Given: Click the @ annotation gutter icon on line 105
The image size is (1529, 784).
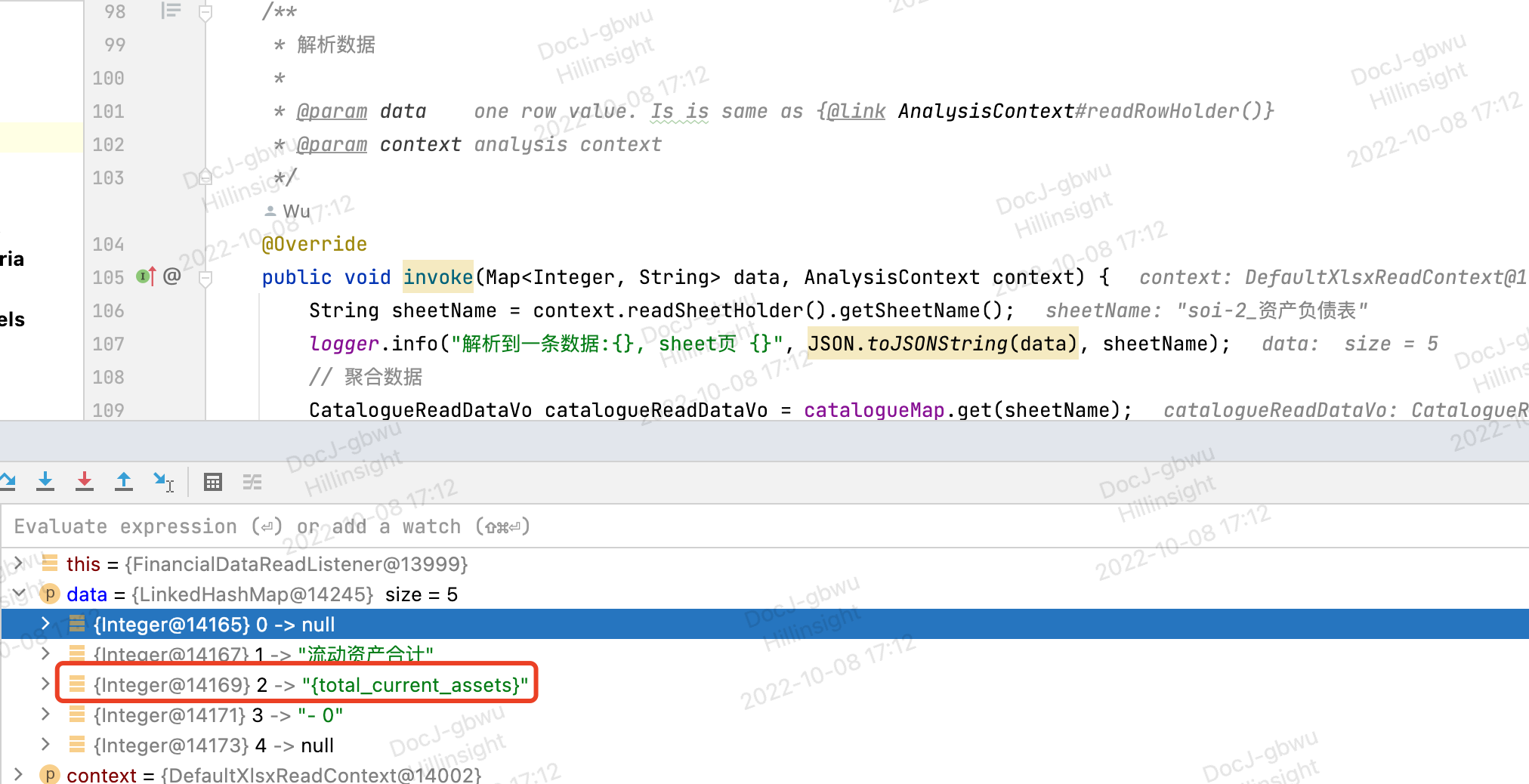Looking at the screenshot, I should tap(172, 276).
